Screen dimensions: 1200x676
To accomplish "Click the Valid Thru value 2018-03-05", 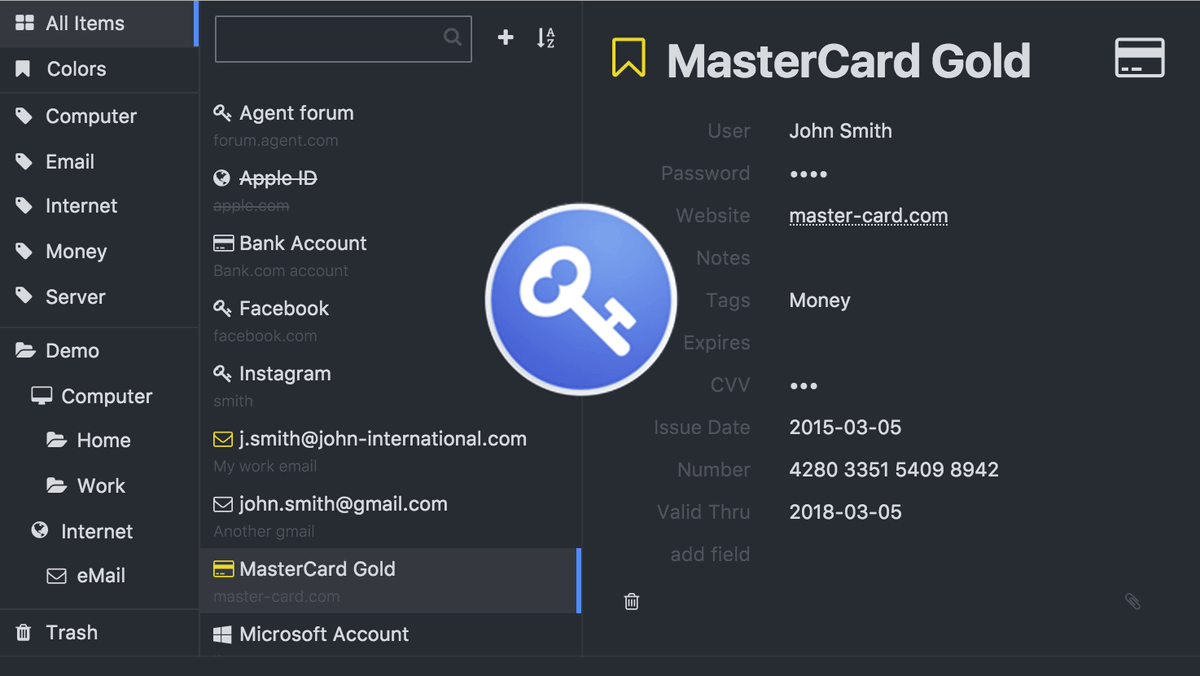I will pyautogui.click(x=845, y=512).
